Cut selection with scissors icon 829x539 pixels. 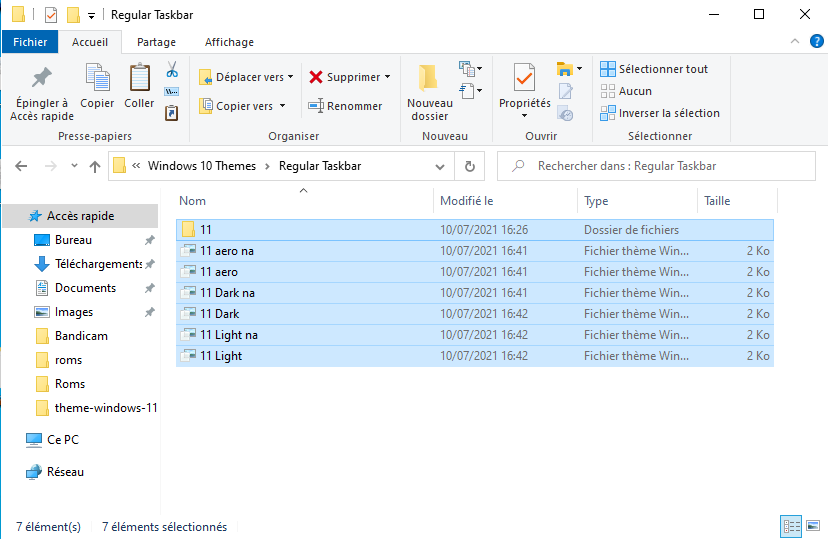172,69
